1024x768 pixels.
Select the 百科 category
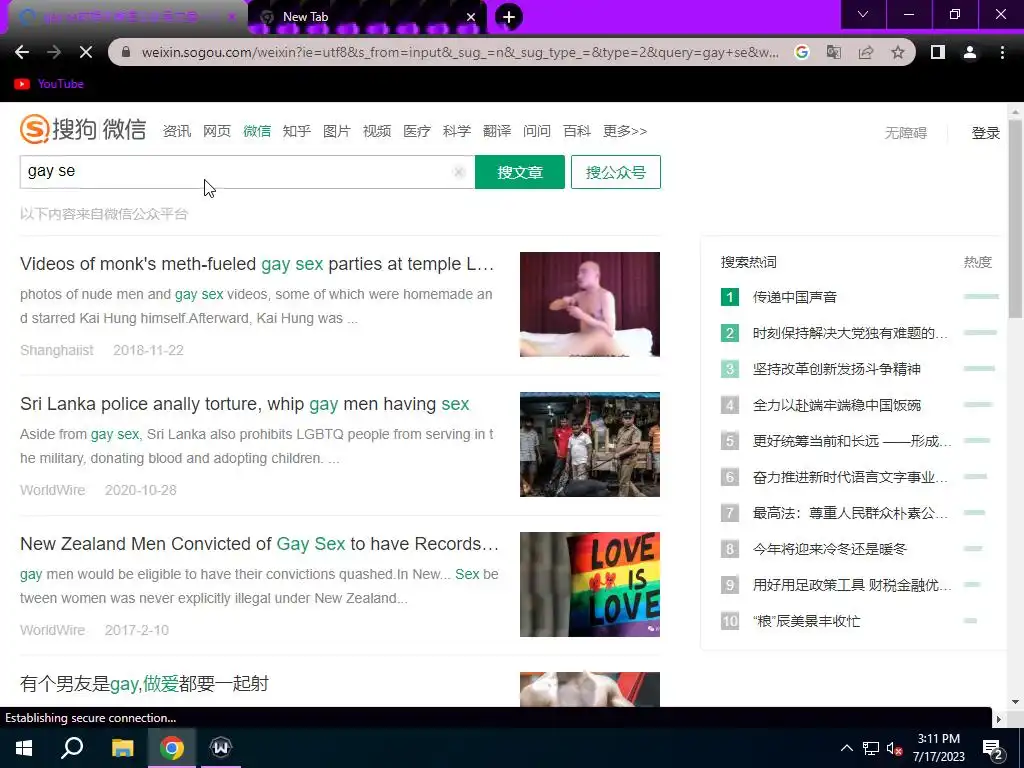[x=577, y=131]
